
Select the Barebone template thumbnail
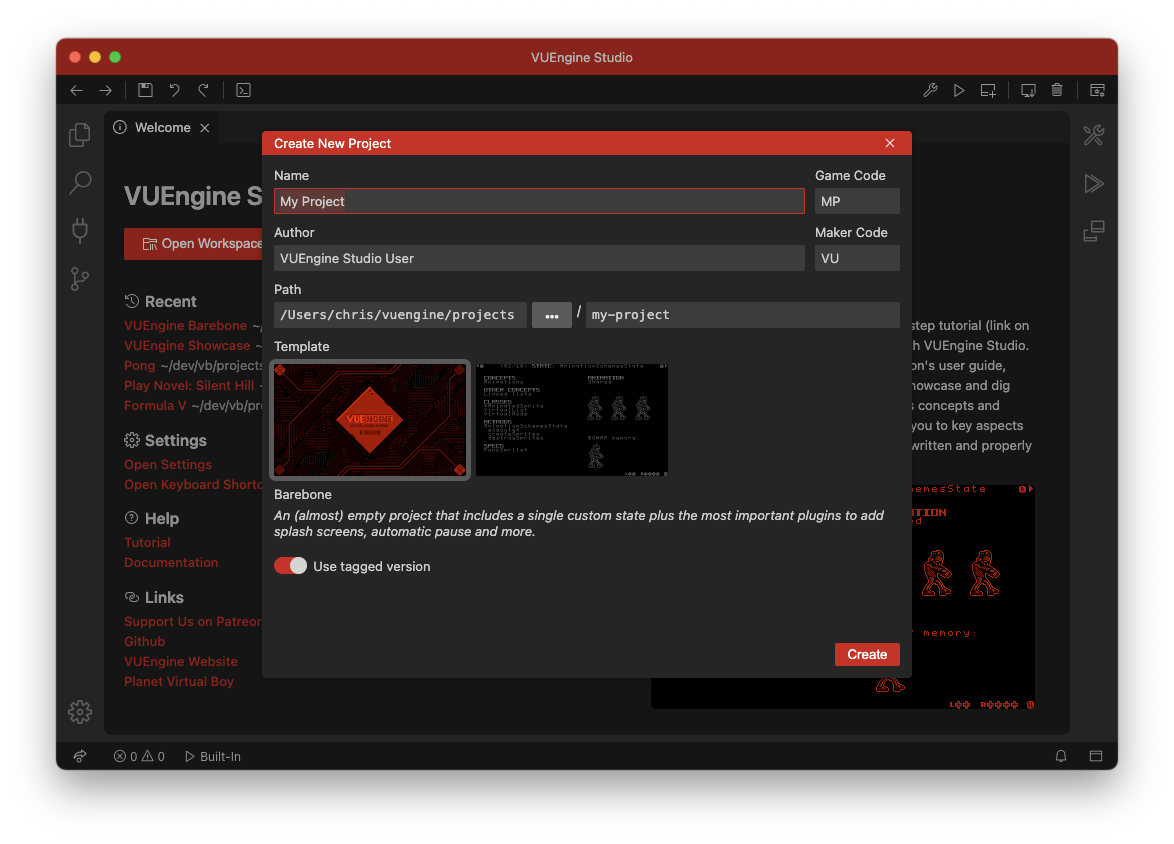[x=370, y=420]
